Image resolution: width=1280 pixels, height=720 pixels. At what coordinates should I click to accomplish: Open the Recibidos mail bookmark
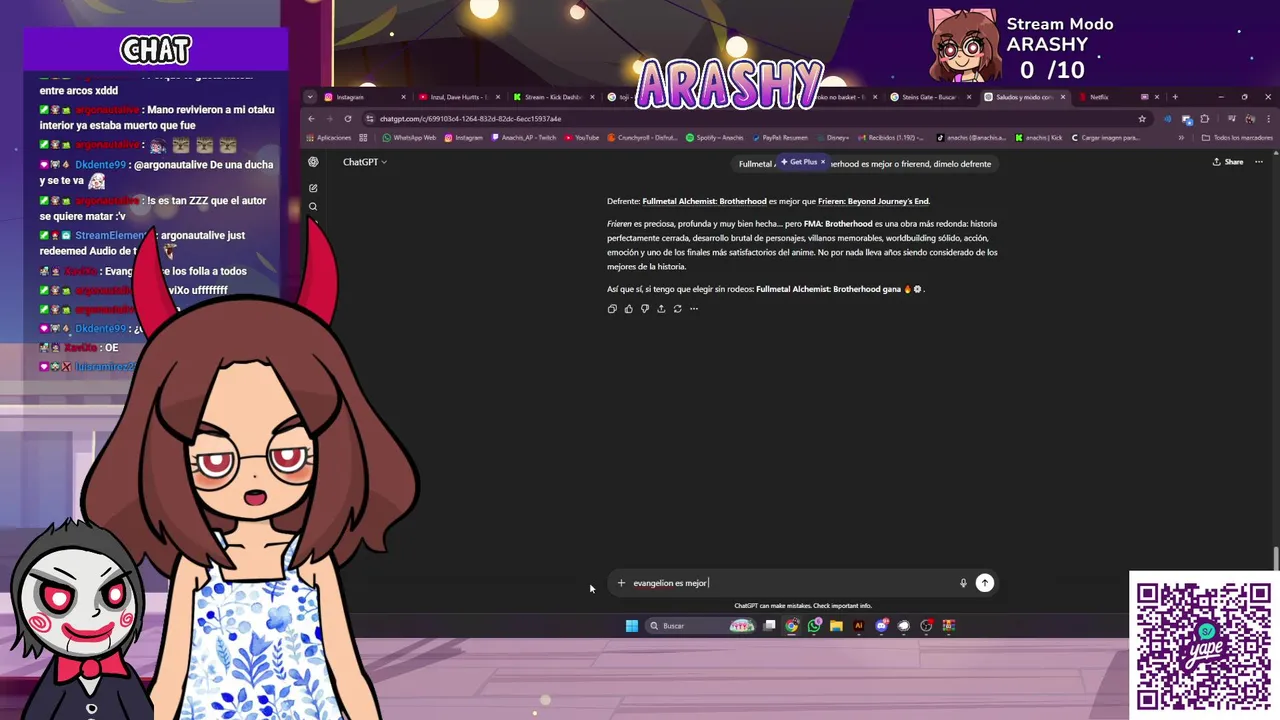(x=893, y=137)
